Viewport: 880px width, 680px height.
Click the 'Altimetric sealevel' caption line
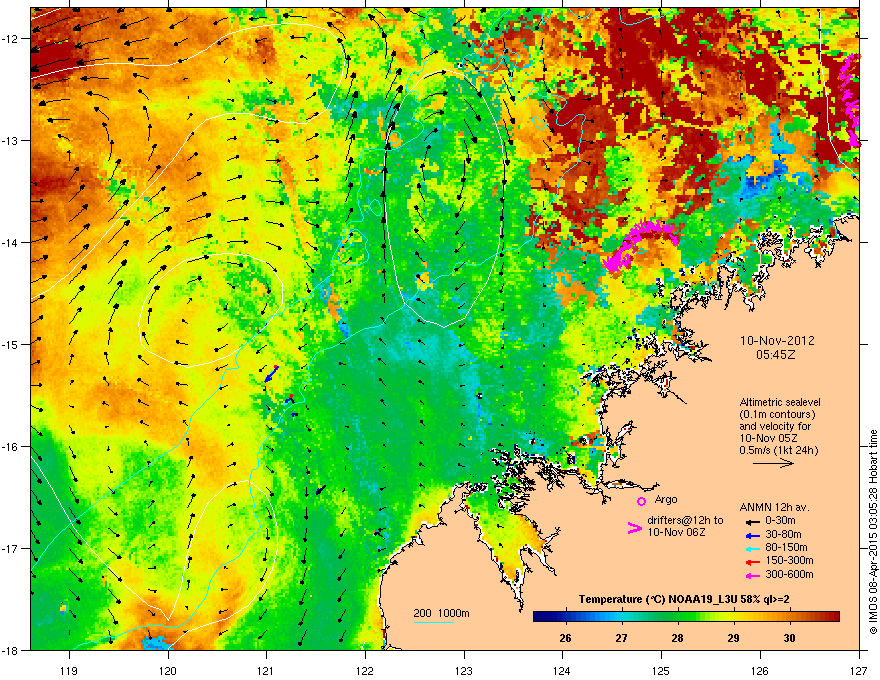780,402
